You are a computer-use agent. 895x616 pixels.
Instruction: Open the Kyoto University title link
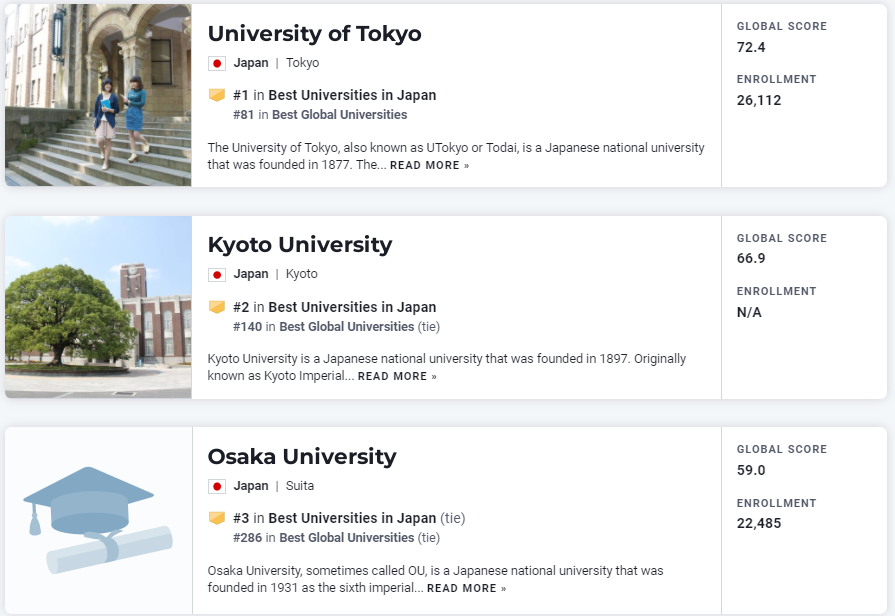(x=300, y=245)
